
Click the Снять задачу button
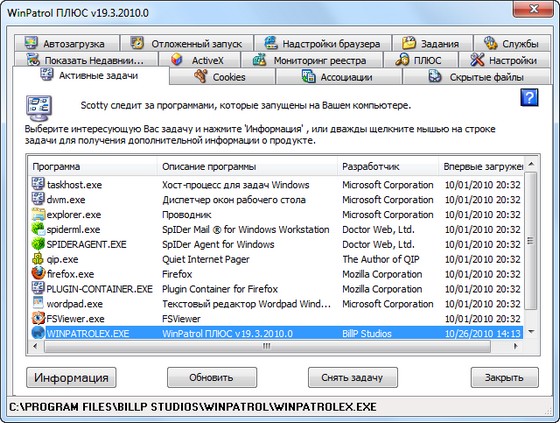pyautogui.click(x=352, y=378)
